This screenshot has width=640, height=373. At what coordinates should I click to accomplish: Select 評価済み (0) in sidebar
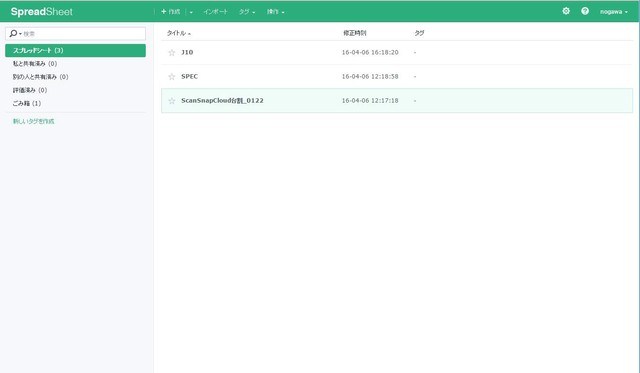(30, 90)
